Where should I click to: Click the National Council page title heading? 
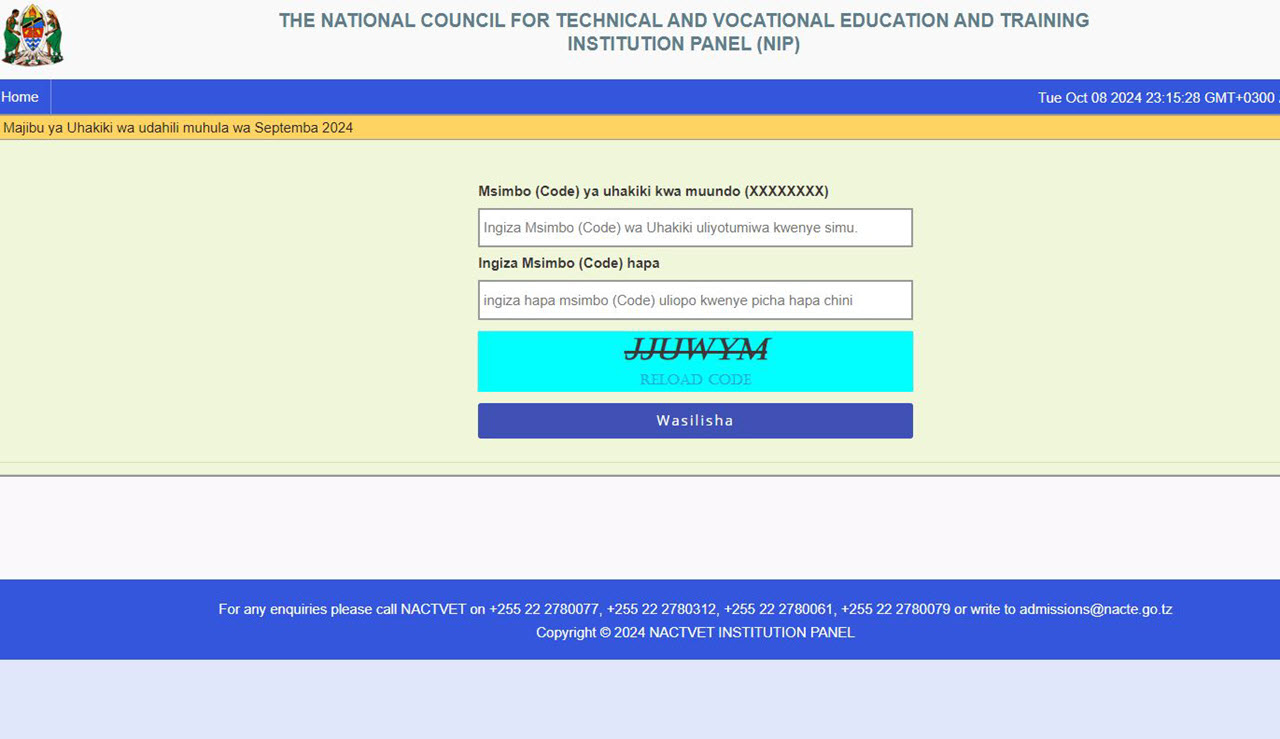point(684,32)
